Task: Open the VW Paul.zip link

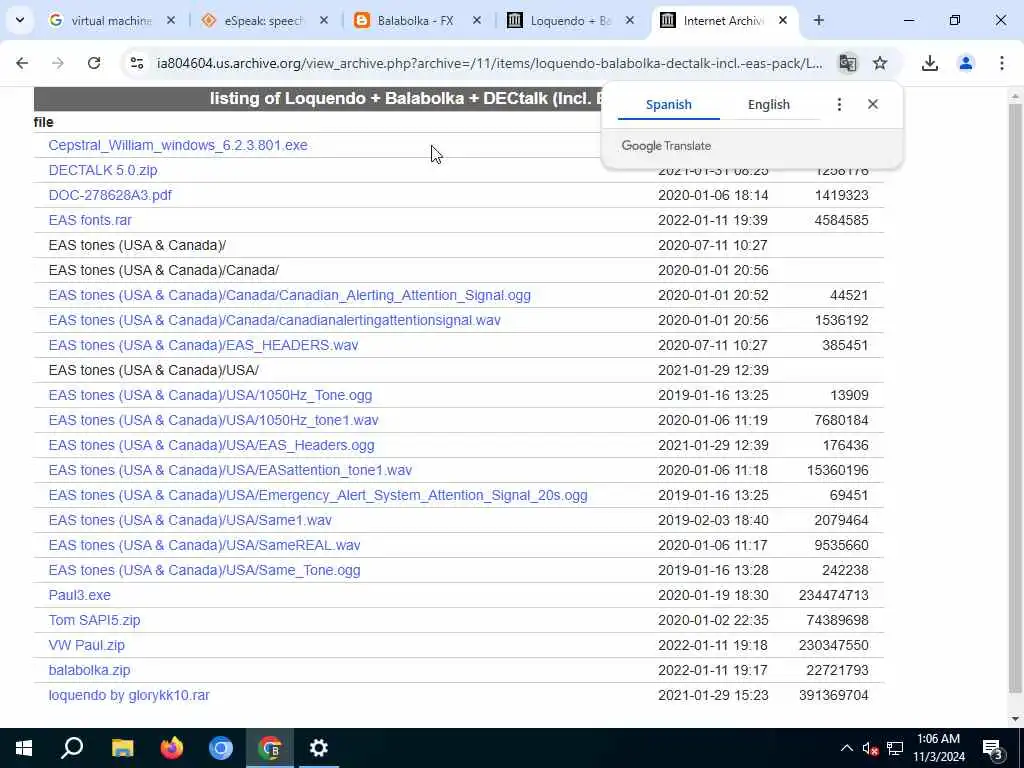Action: 86,645
